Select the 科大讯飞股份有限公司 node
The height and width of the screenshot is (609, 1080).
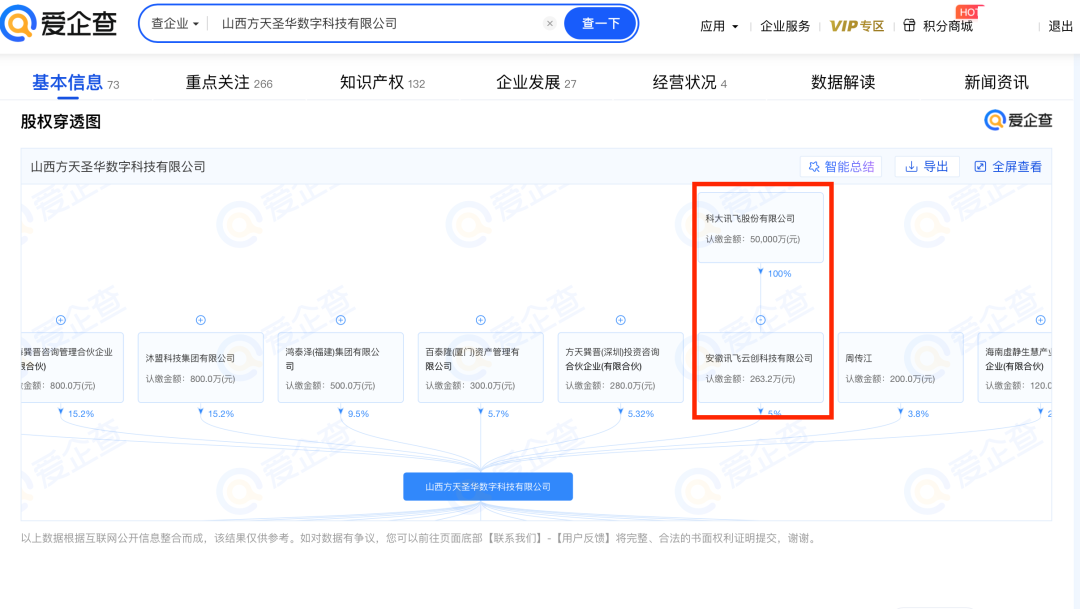[x=760, y=228]
